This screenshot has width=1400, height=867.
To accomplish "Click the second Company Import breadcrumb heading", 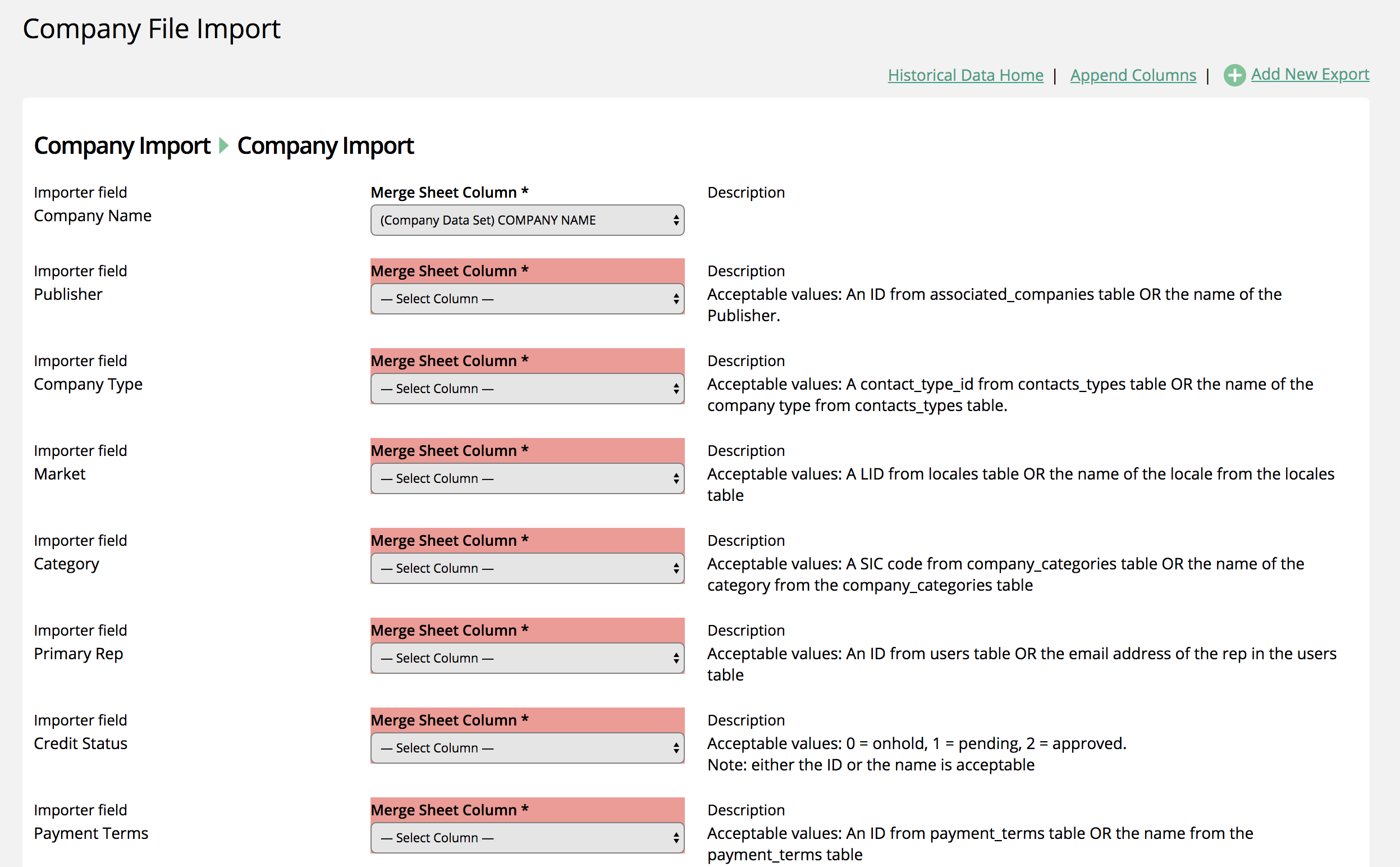I will [325, 145].
